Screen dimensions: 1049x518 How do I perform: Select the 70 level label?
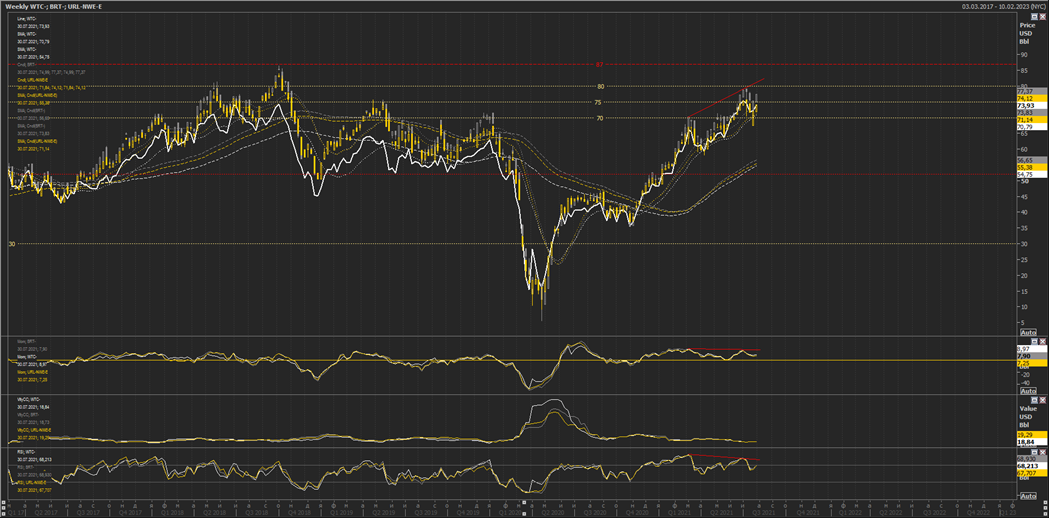[x=600, y=118]
